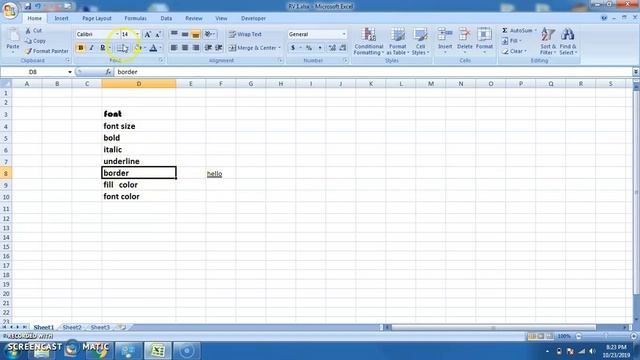Switch to the Page Layout tab

(x=97, y=18)
